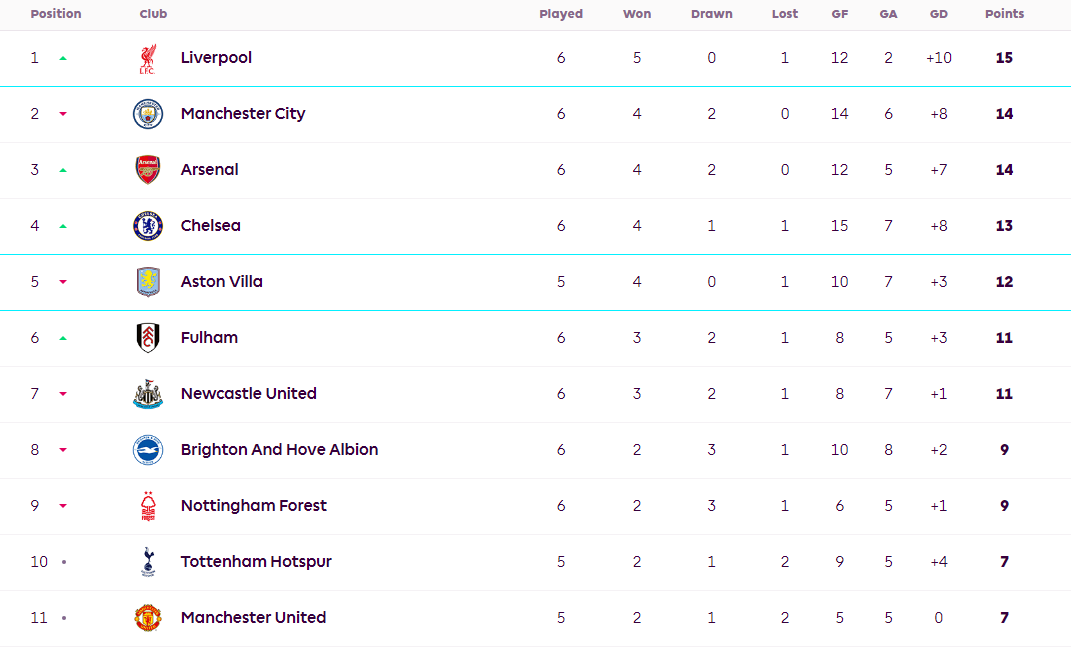
Task: Click the Club column header
Action: tap(153, 14)
